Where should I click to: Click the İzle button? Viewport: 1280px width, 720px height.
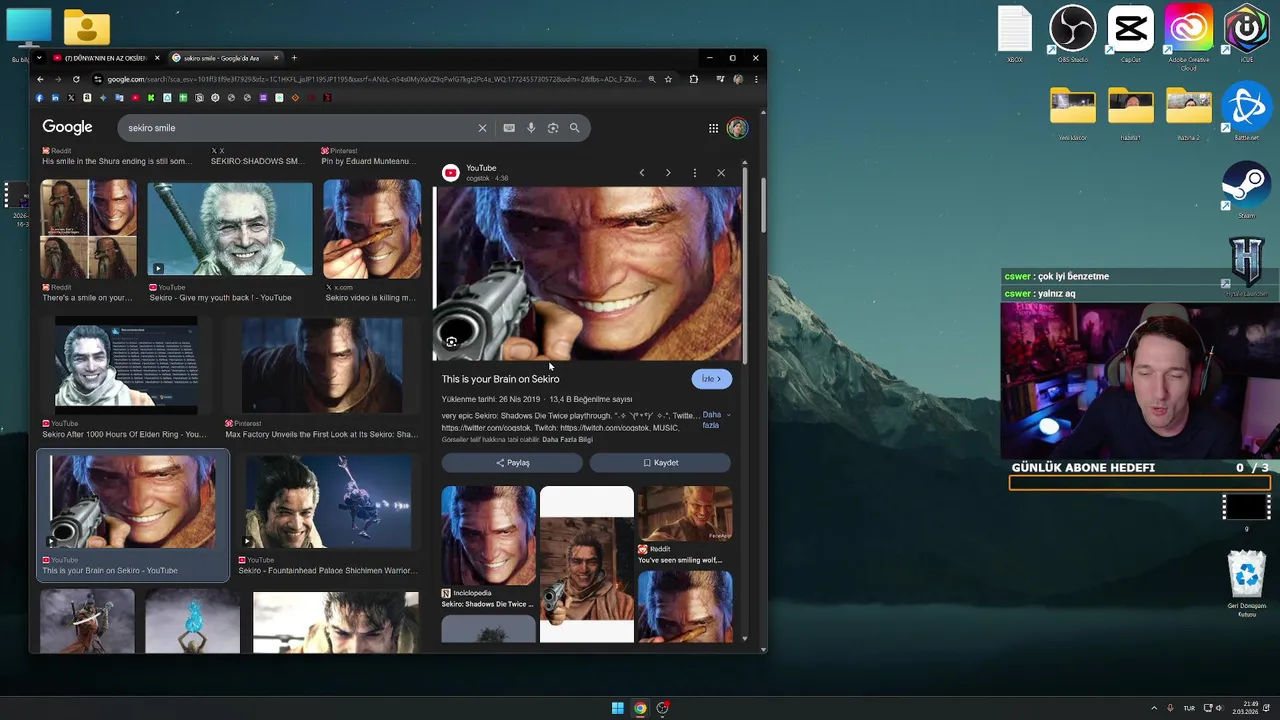[x=712, y=379]
